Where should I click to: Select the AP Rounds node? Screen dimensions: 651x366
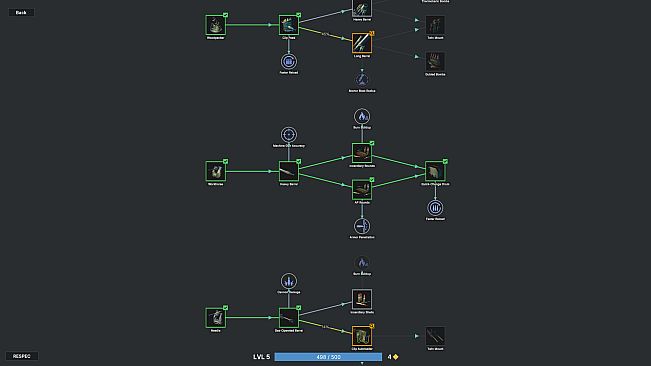click(x=362, y=190)
